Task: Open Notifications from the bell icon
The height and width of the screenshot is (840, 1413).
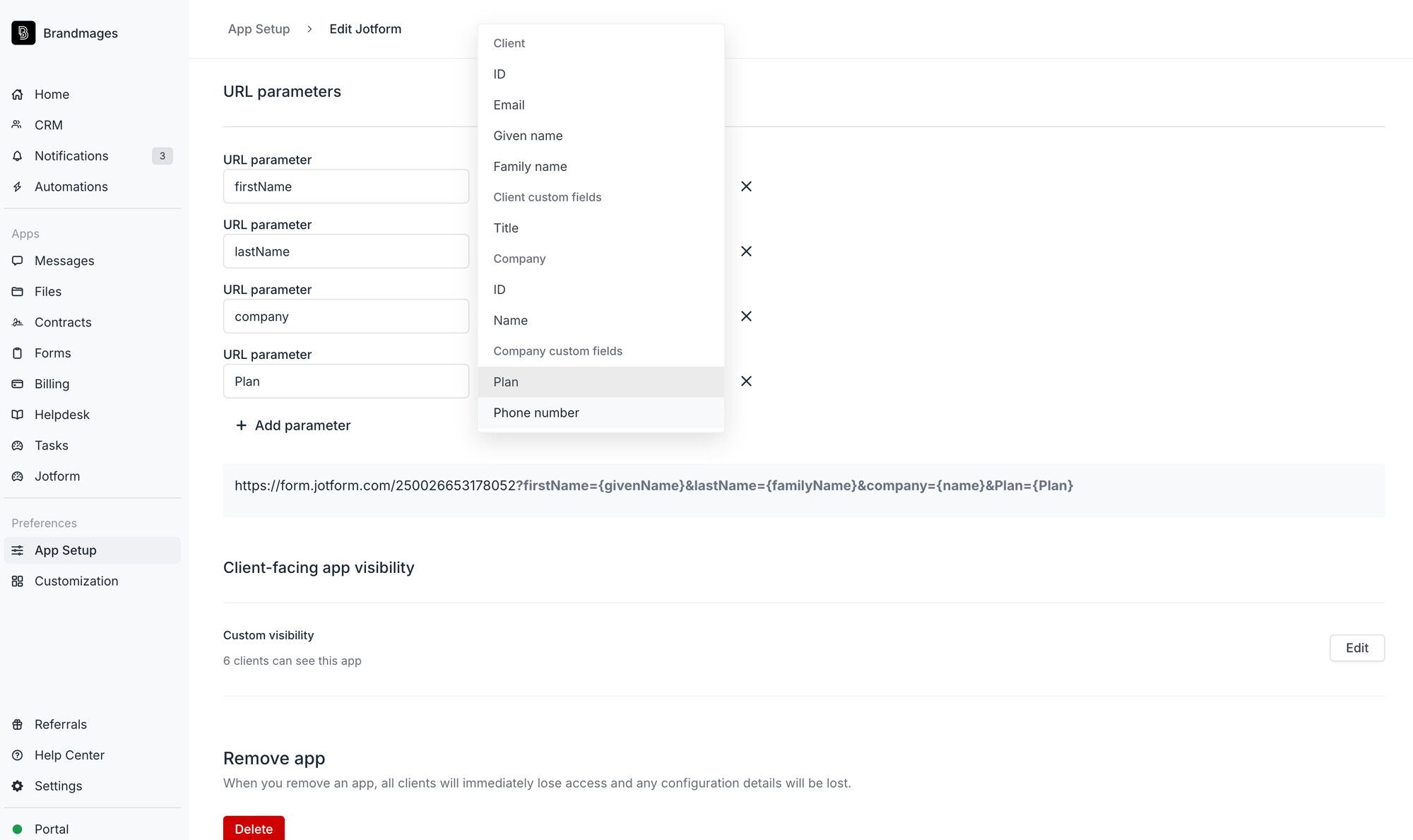Action: tap(18, 156)
